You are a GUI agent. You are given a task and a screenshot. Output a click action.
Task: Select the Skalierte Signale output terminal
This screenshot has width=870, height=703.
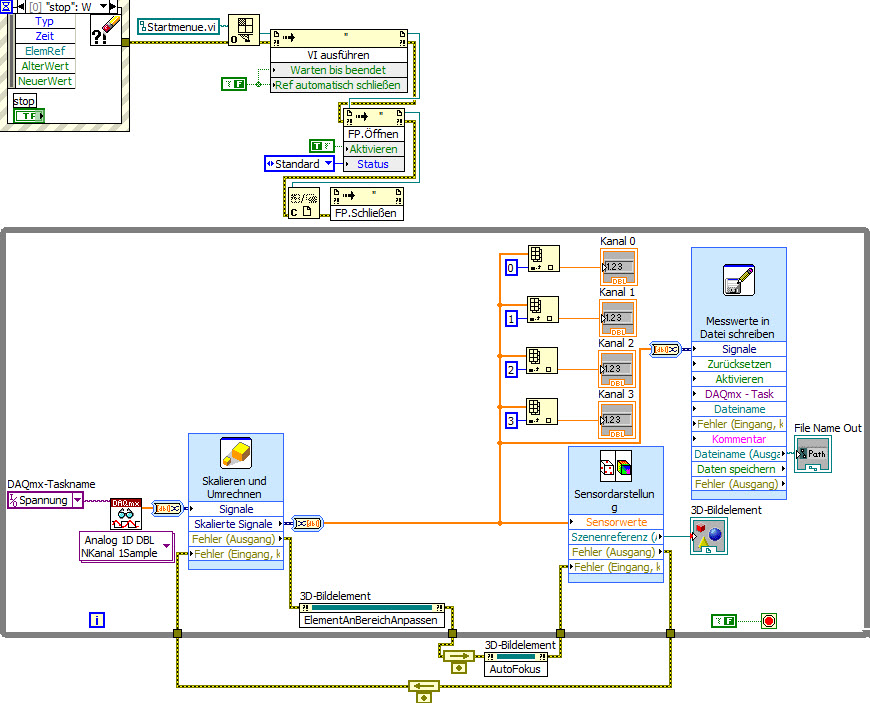[x=236, y=524]
